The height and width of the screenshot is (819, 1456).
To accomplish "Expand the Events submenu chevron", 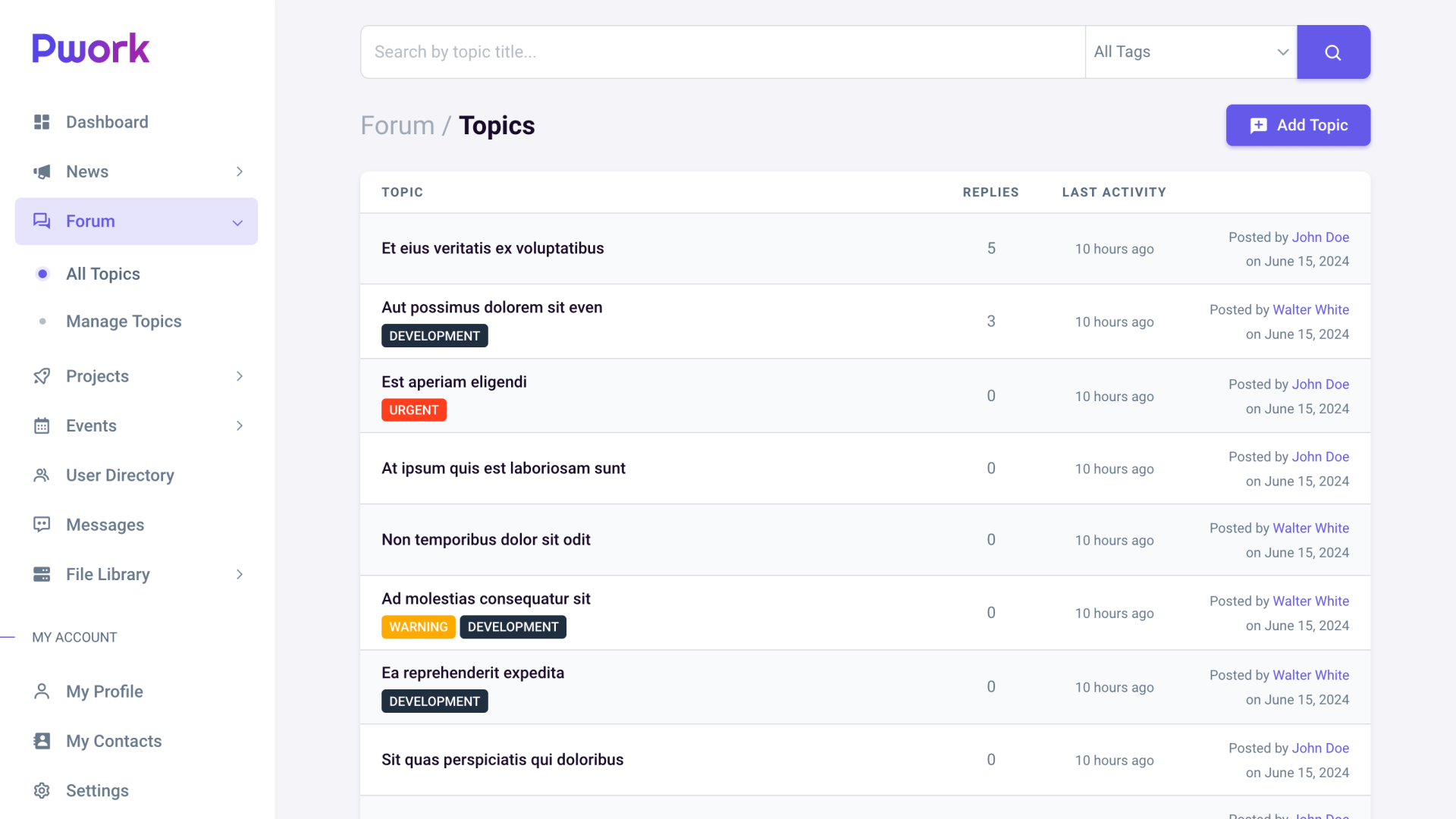I will click(240, 425).
